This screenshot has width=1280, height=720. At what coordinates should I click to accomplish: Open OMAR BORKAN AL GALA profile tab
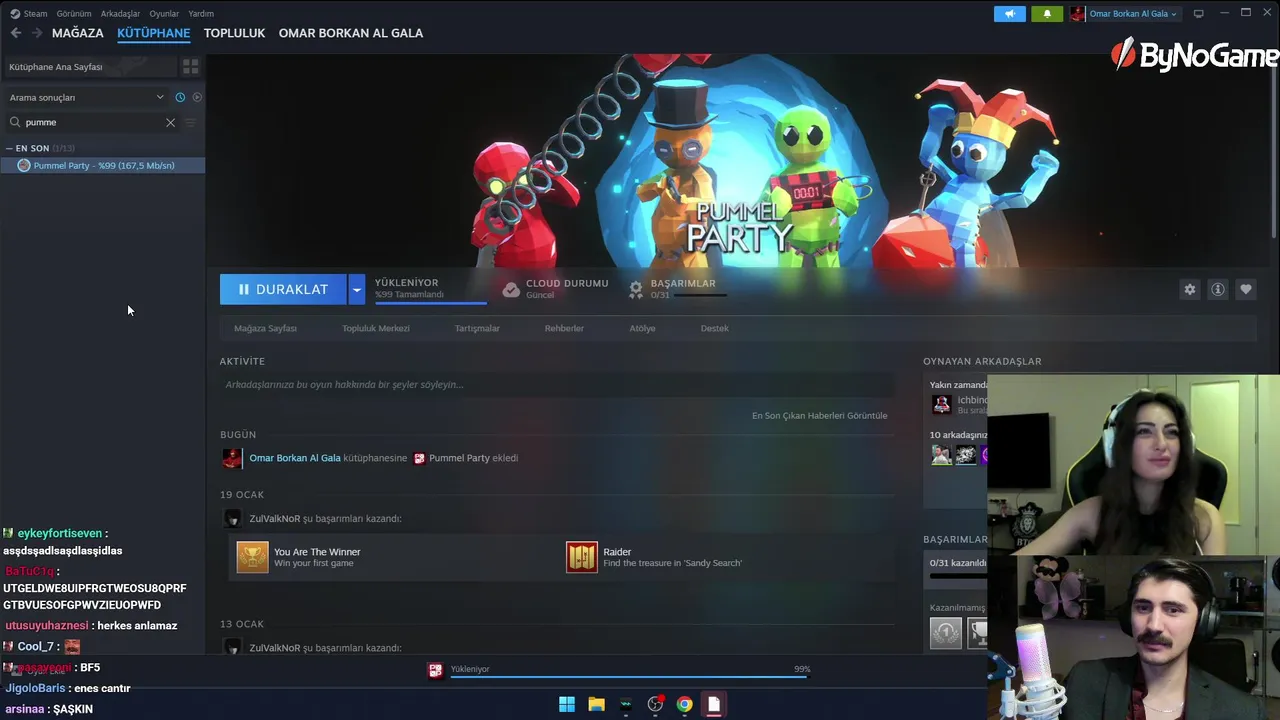pyautogui.click(x=351, y=33)
